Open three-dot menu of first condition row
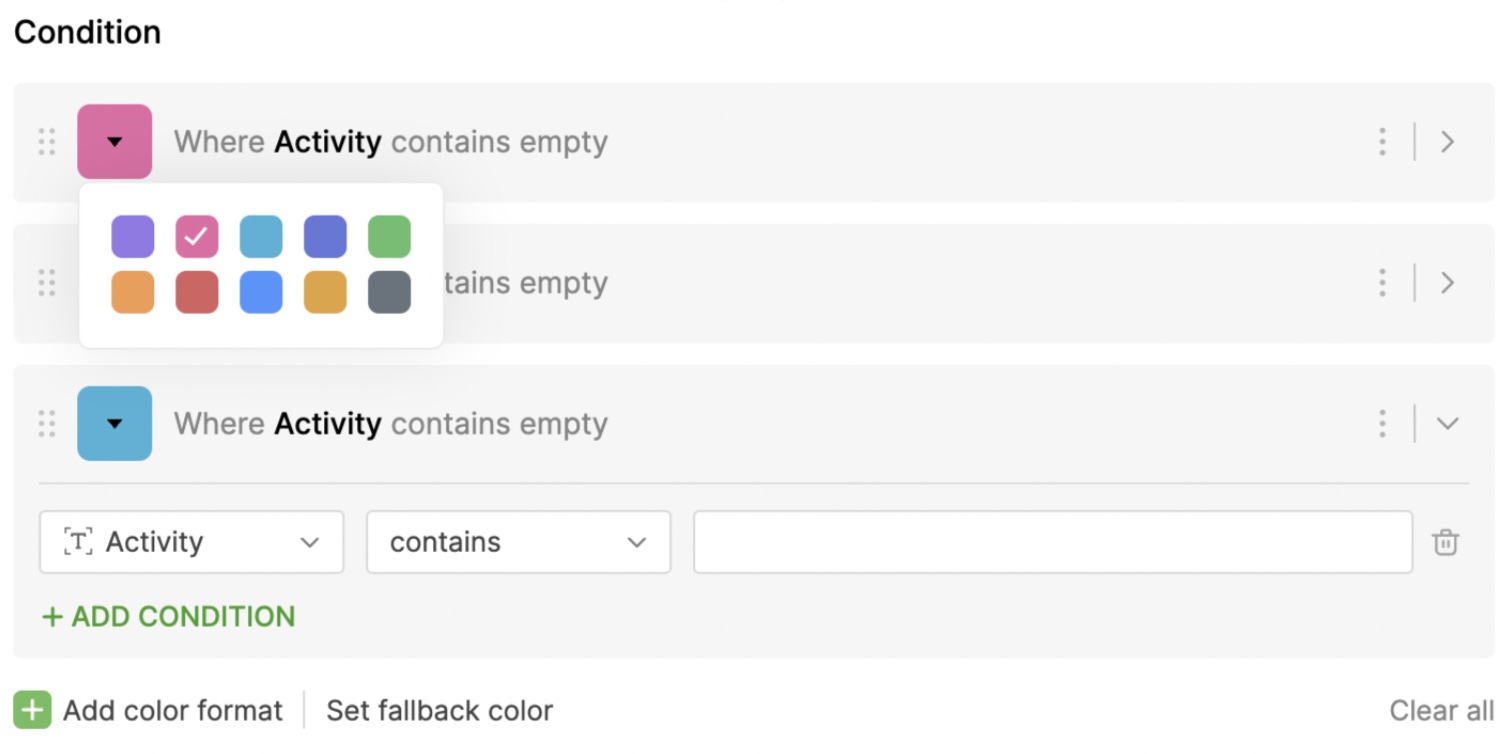Screen dimensions: 1510x754 (1382, 142)
